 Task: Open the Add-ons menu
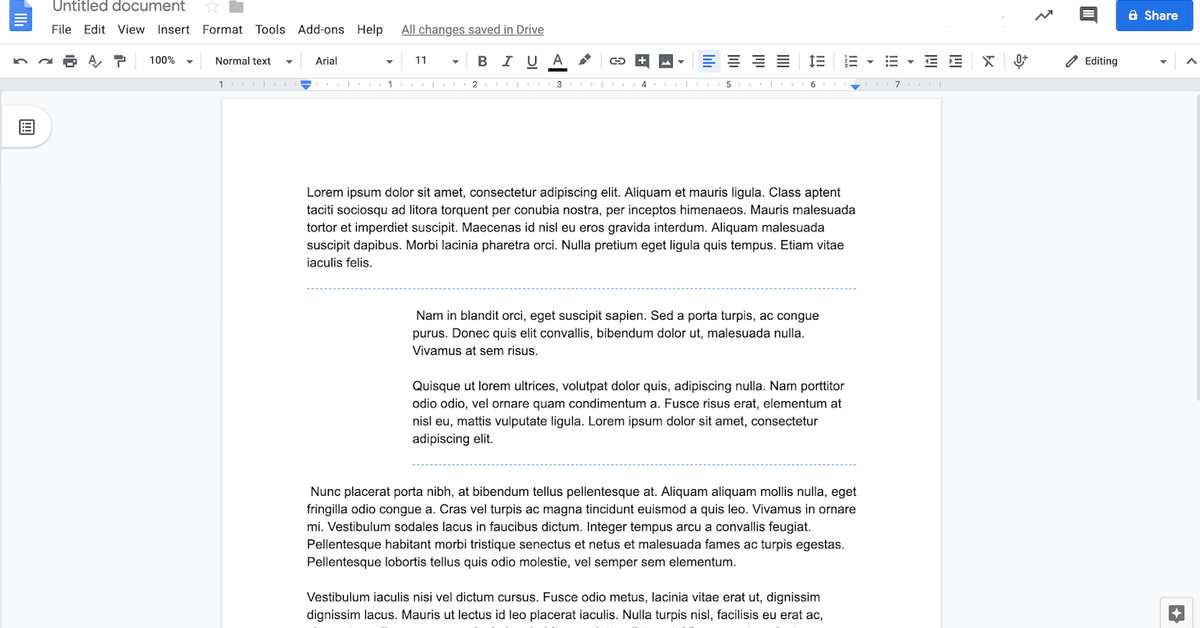tap(321, 30)
